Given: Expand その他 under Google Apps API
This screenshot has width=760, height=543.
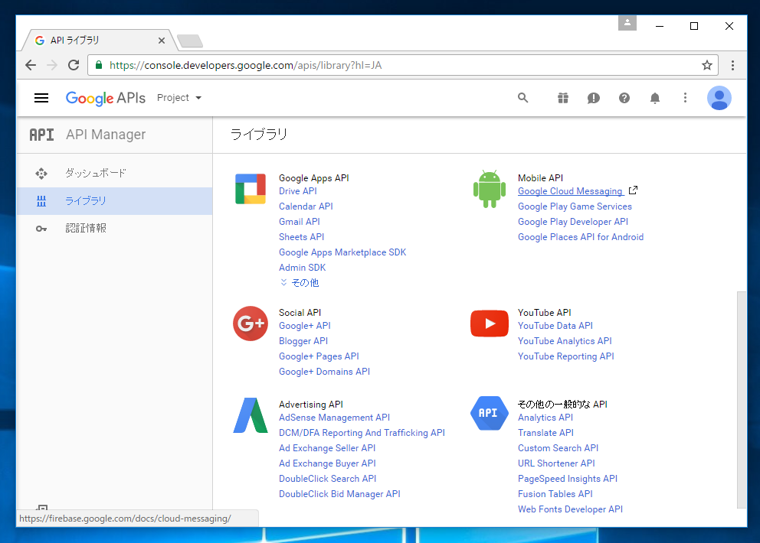Looking at the screenshot, I should click(x=300, y=283).
